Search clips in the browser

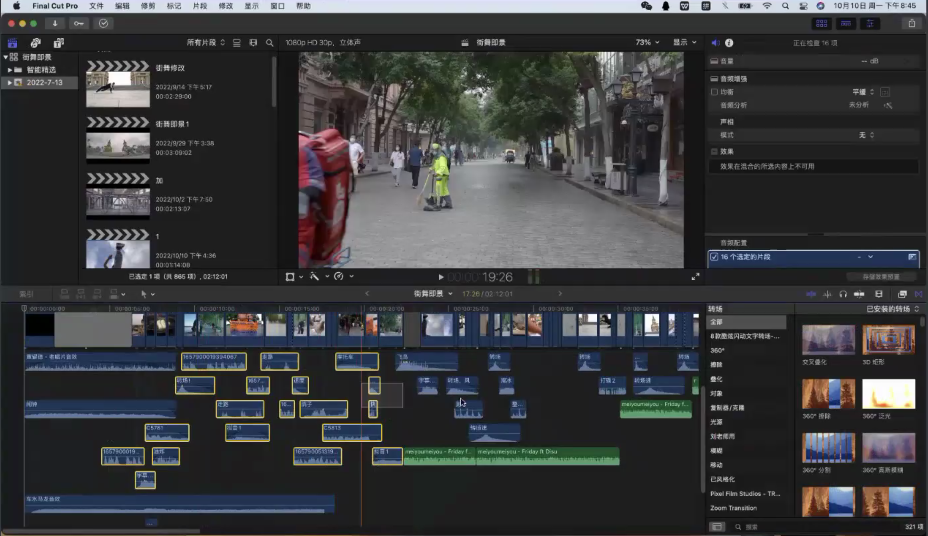tap(270, 43)
